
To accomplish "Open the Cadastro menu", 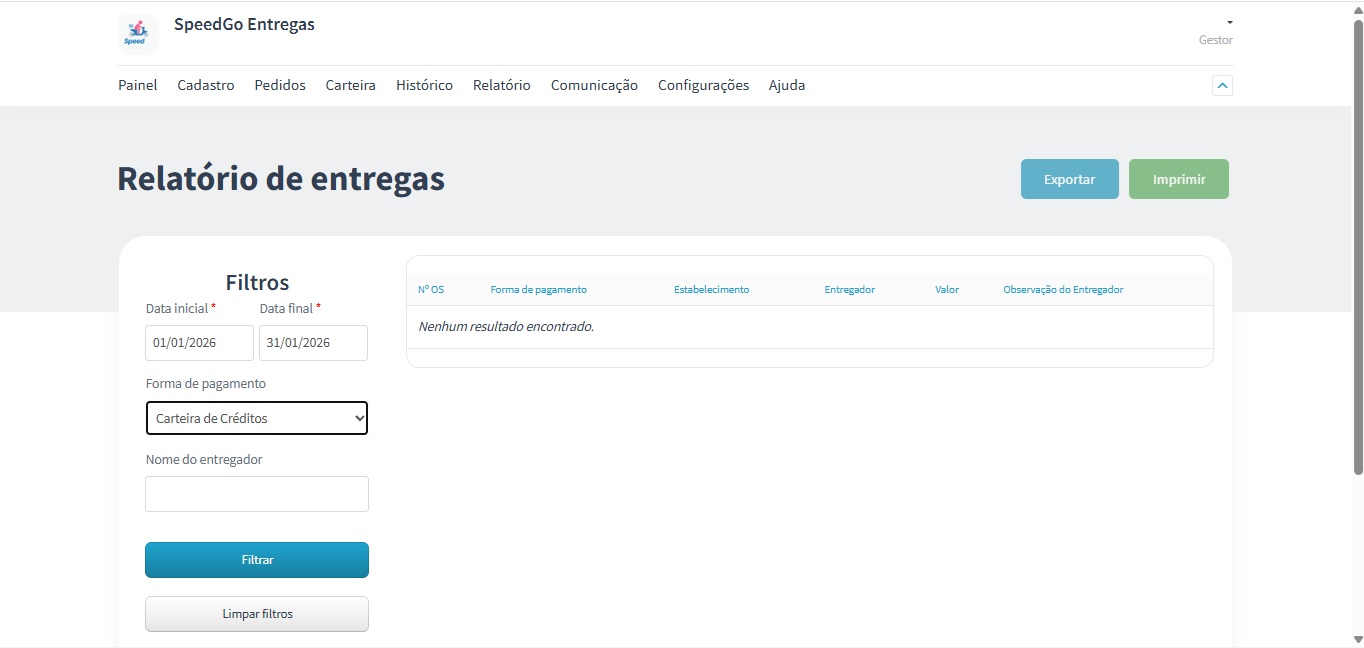I will [206, 86].
